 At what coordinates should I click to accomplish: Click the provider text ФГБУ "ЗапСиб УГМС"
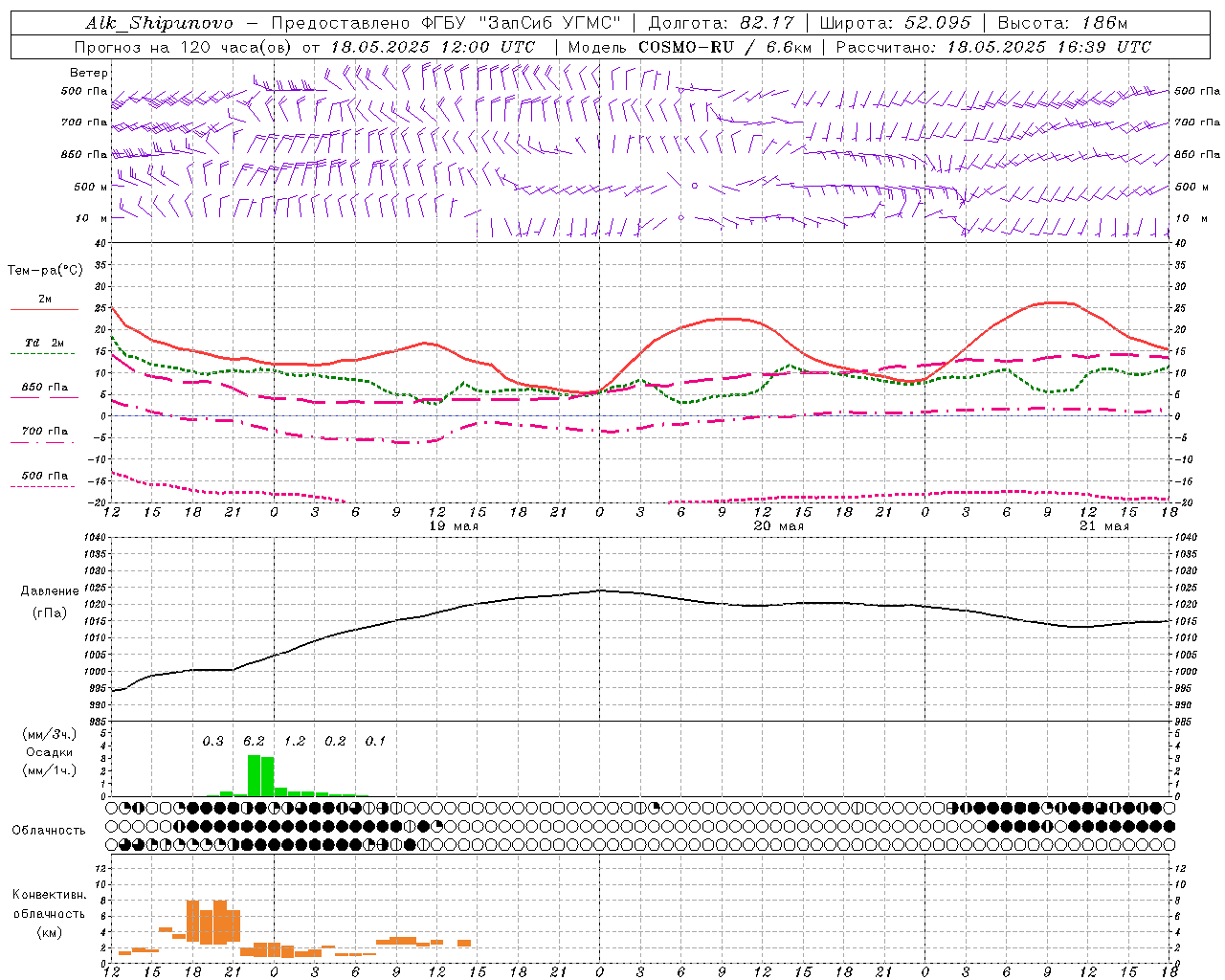click(521, 23)
